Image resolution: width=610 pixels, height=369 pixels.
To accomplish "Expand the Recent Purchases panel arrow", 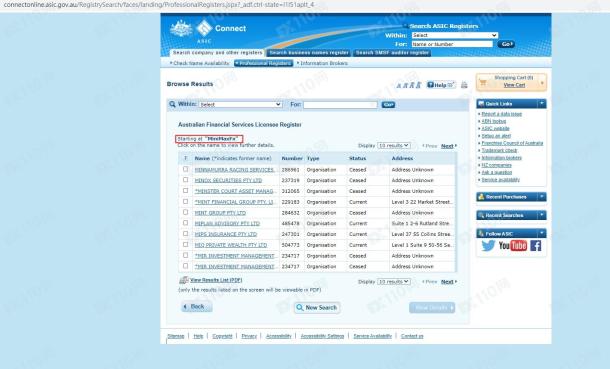I will pos(542,197).
